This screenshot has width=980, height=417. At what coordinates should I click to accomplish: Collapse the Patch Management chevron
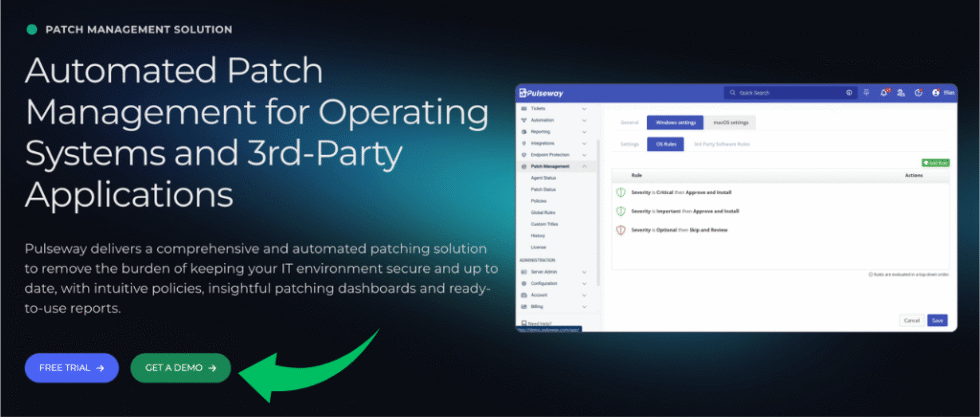[584, 166]
